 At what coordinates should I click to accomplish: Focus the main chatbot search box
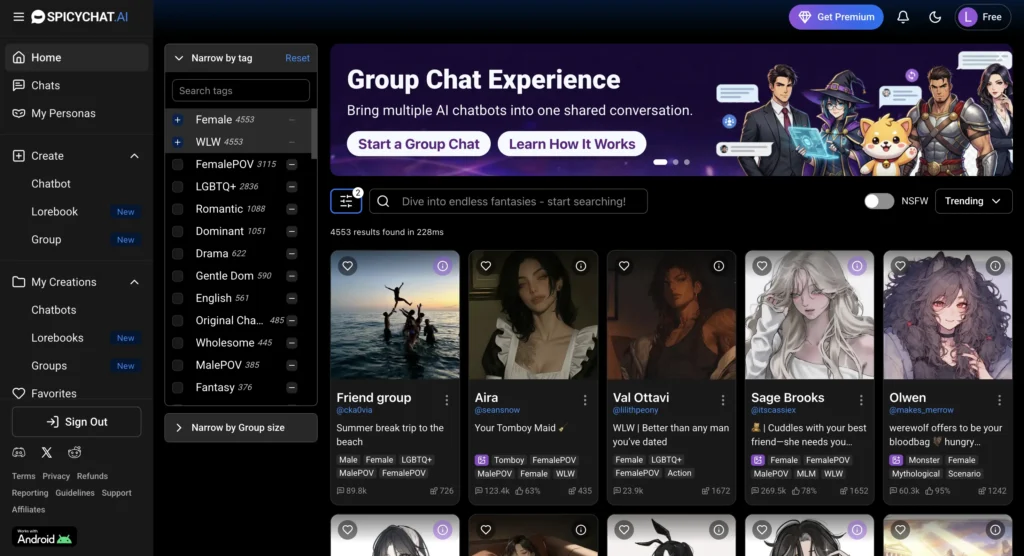click(508, 201)
